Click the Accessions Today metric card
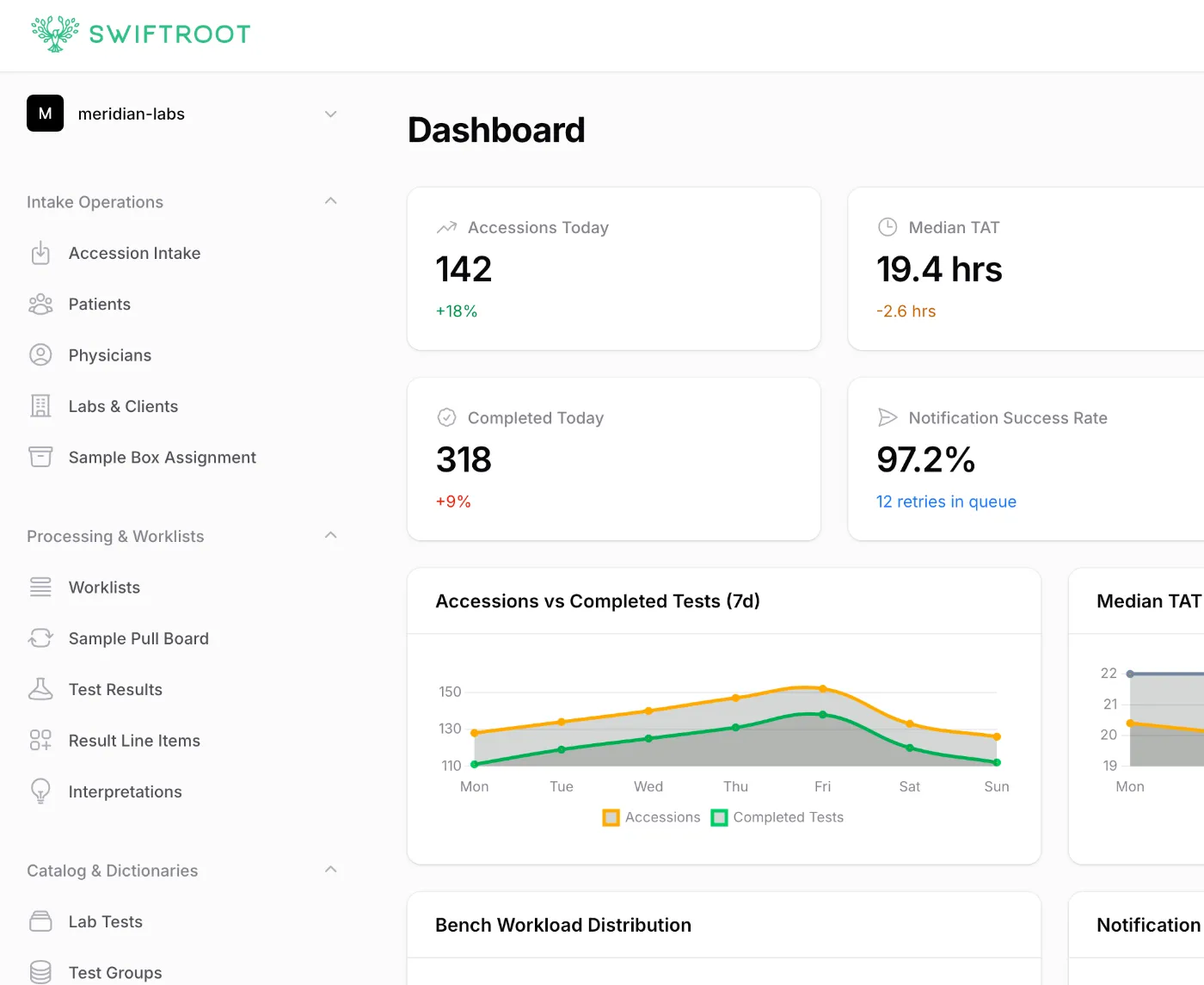The width and height of the screenshot is (1204, 985). click(x=613, y=268)
